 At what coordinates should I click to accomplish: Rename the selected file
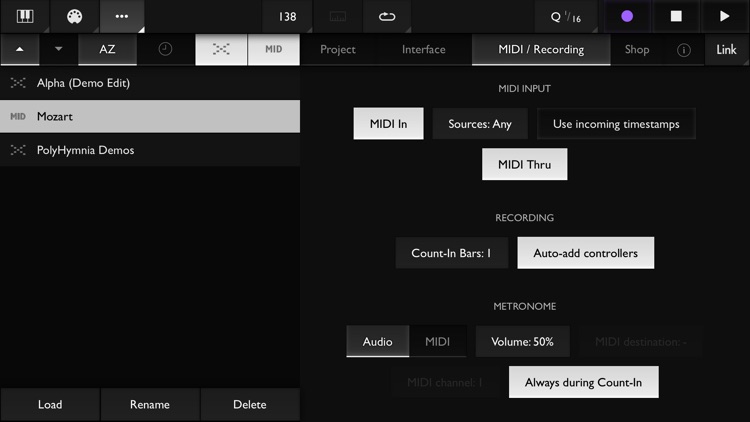pyautogui.click(x=150, y=404)
